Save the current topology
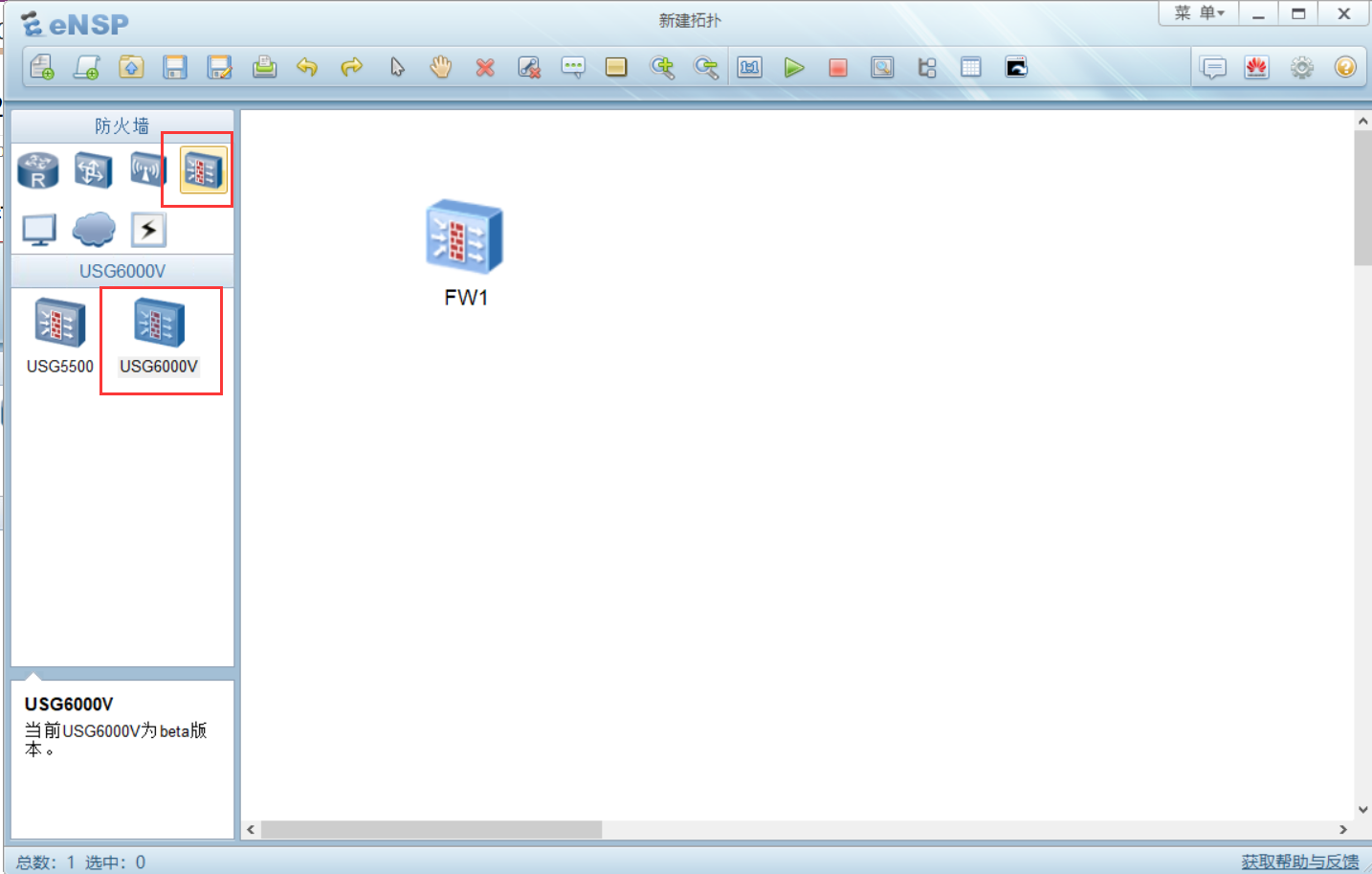The height and width of the screenshot is (874, 1372). click(x=175, y=67)
